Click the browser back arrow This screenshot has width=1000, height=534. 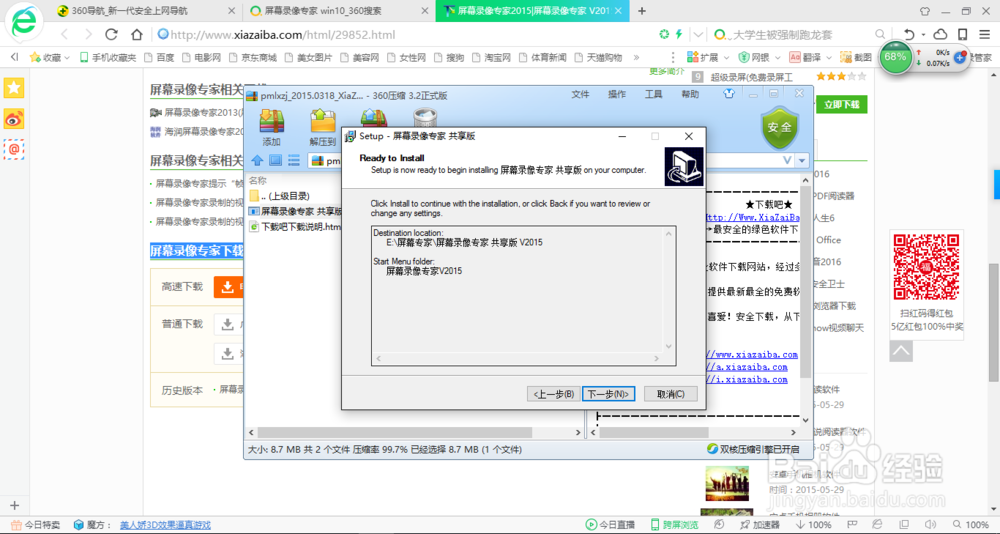(x=64, y=34)
